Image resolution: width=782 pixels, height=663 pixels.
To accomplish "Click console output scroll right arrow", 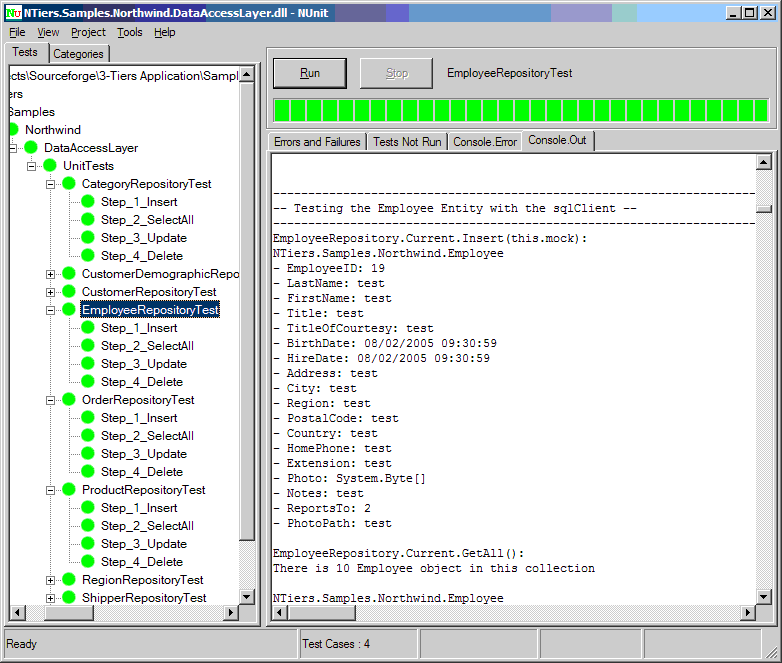I will (x=748, y=612).
